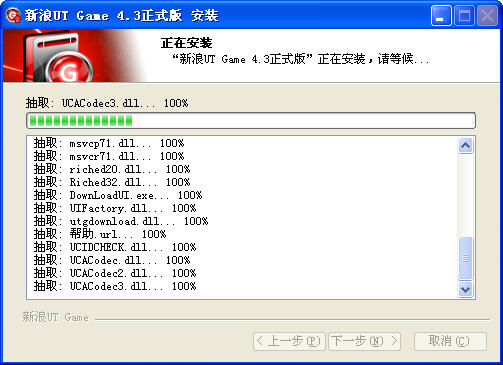Click the scroll up arrow in log list
The image size is (503, 365).
tap(465, 146)
